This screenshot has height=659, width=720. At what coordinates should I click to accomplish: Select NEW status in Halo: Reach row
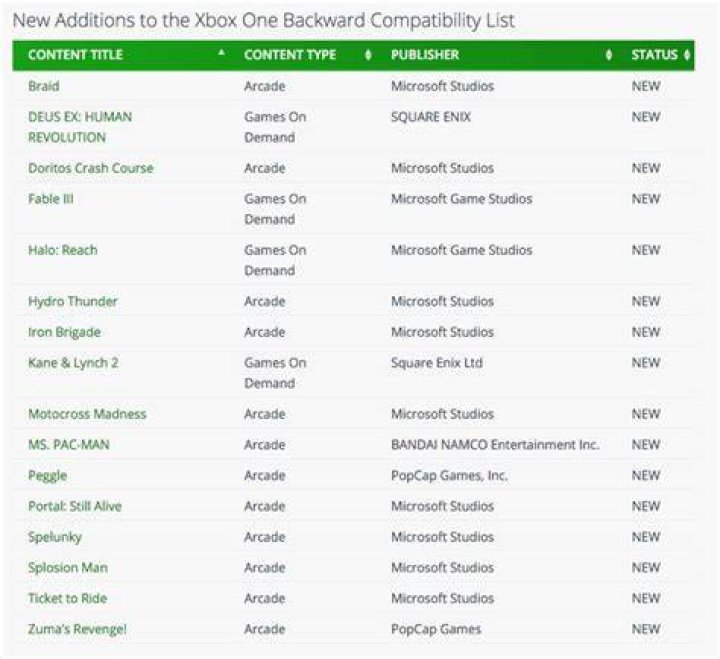[x=646, y=250]
